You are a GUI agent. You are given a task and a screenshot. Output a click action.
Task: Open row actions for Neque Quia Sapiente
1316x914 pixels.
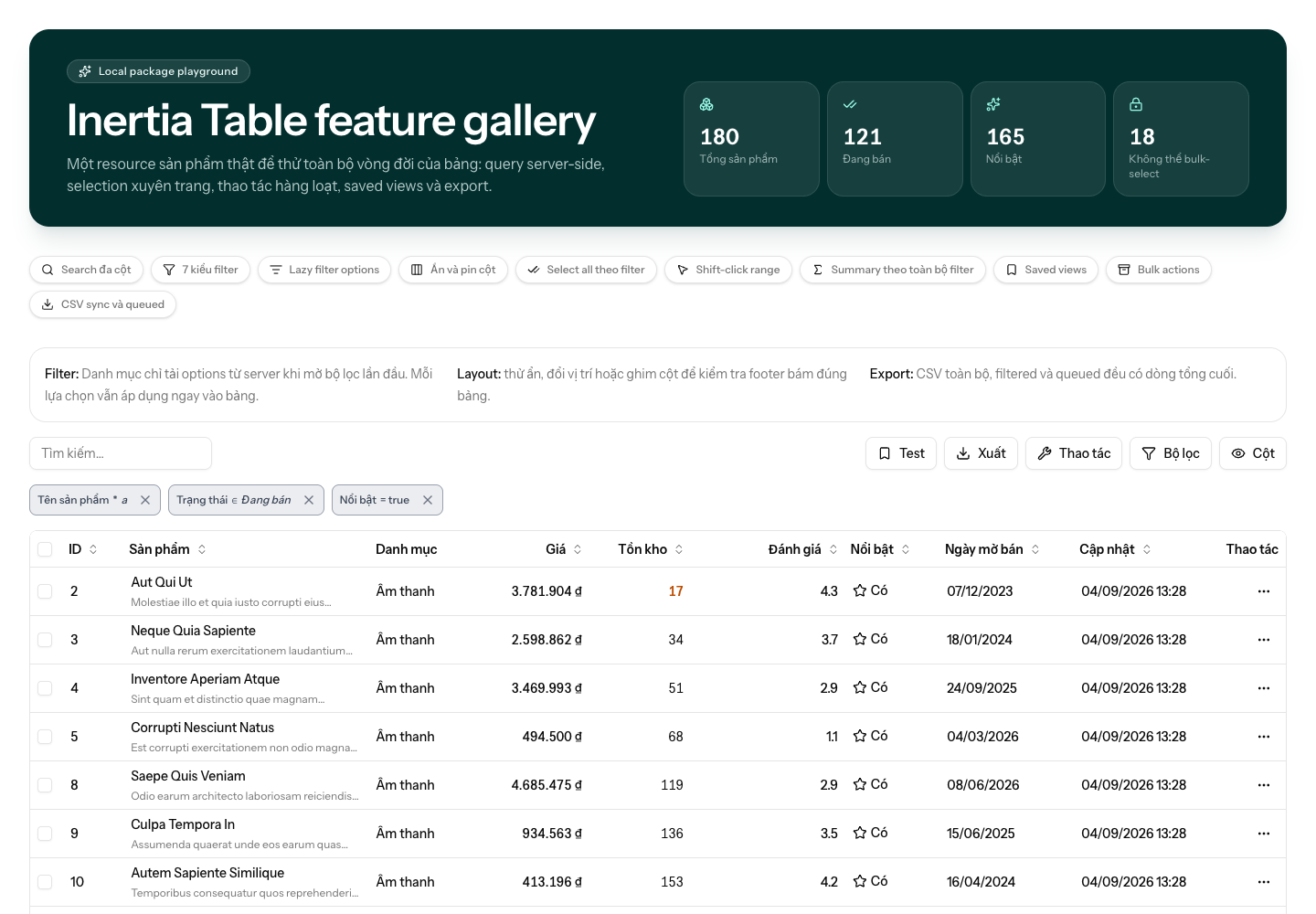1264,640
